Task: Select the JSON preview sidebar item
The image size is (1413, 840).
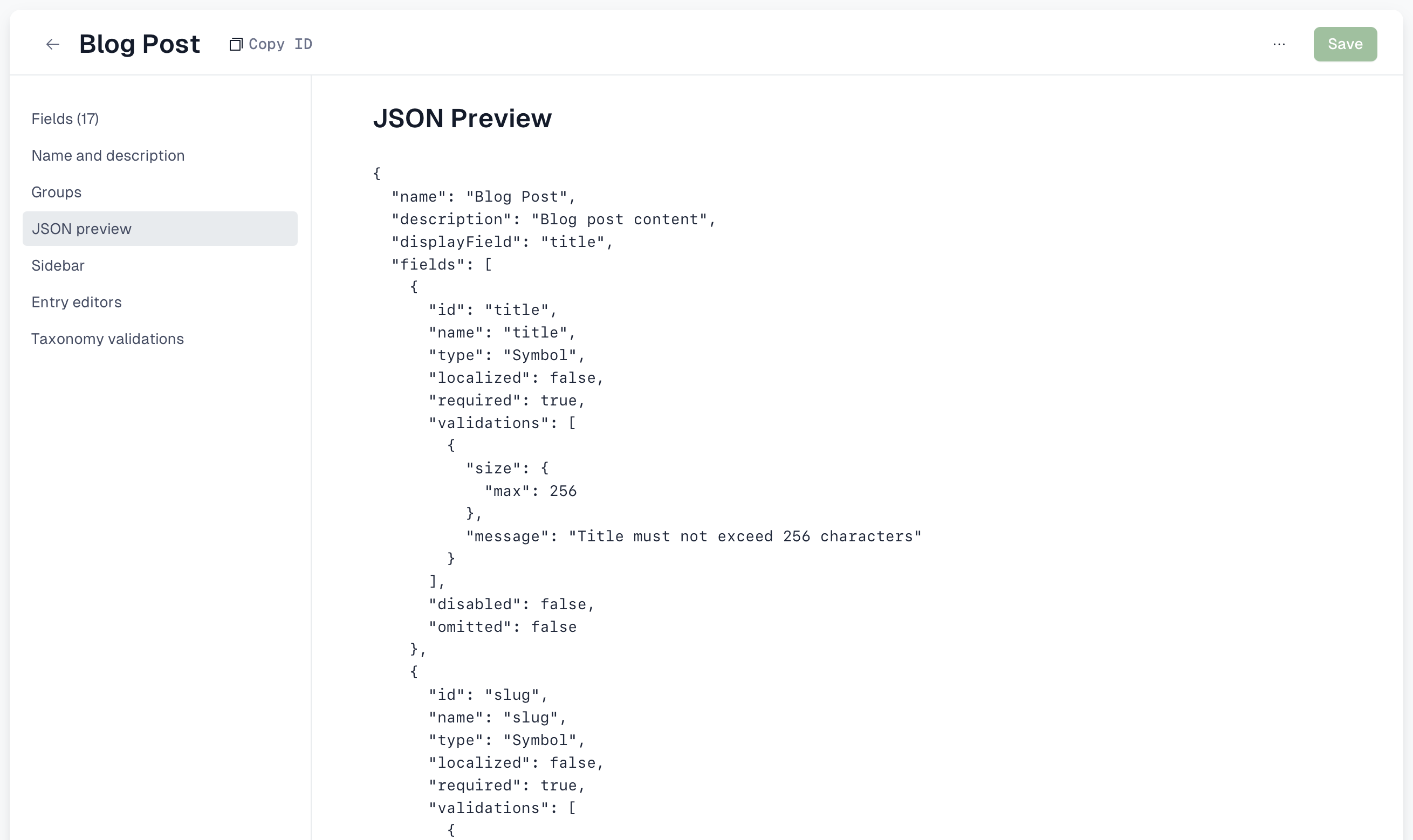Action: 160,229
